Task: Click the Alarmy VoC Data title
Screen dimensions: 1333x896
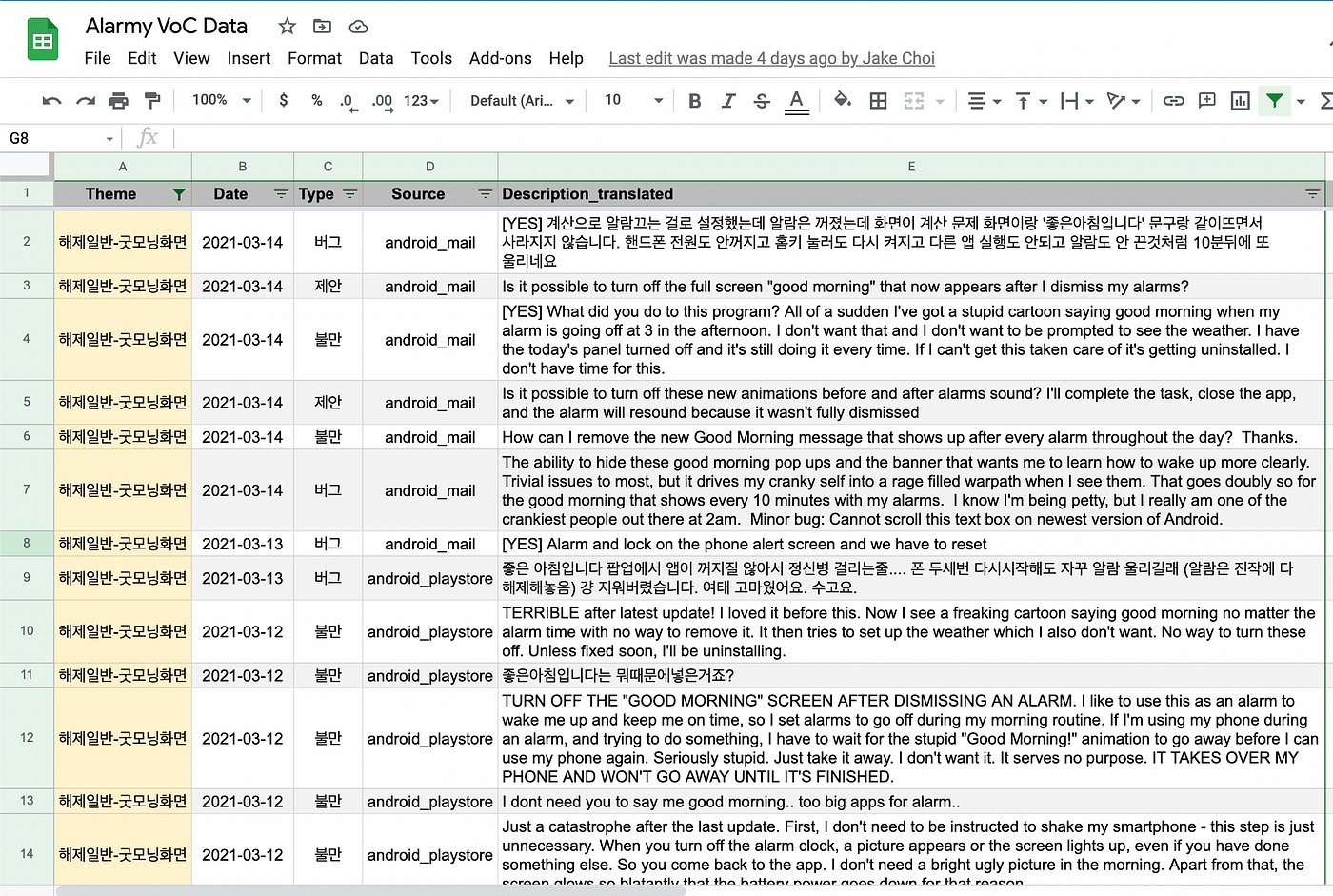Action: (167, 27)
